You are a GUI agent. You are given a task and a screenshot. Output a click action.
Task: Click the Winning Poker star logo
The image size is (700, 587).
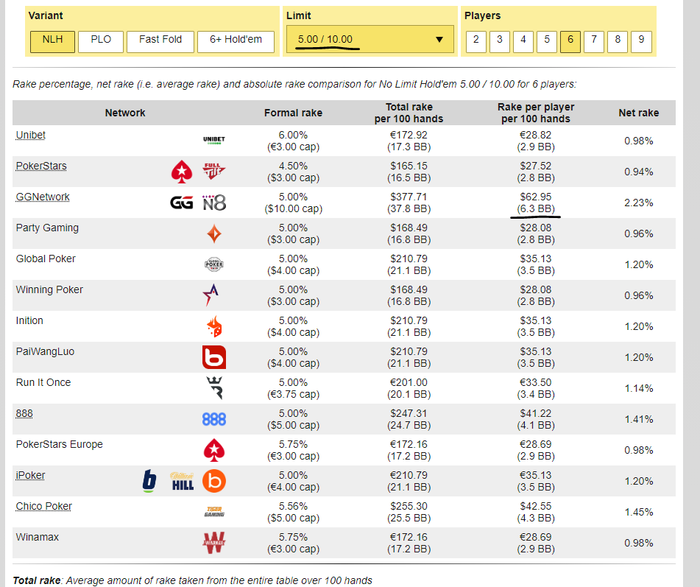pyautogui.click(x=211, y=295)
